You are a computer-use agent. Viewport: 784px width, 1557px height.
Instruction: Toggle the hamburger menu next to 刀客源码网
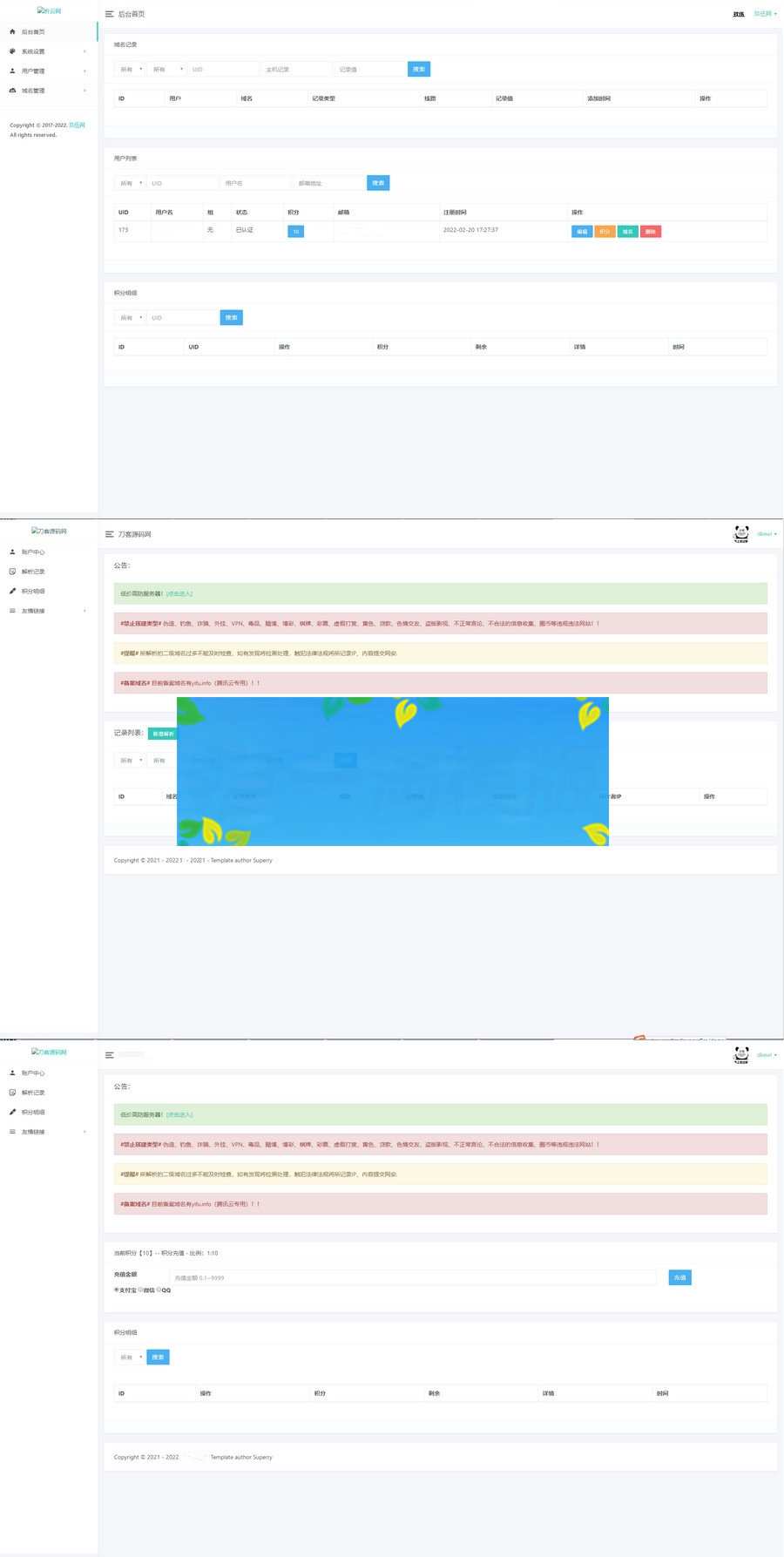coord(109,534)
